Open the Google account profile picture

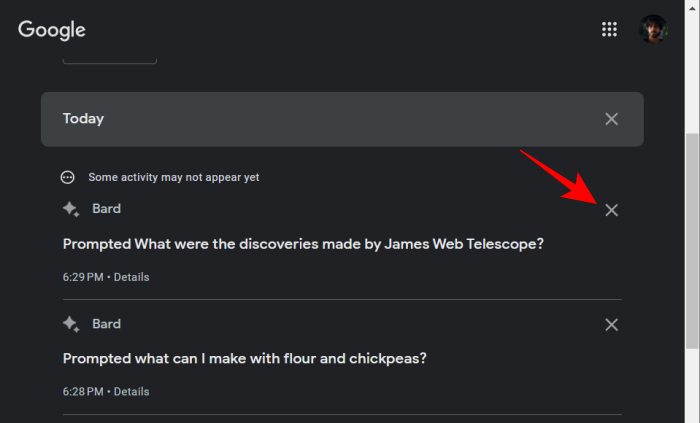pyautogui.click(x=653, y=29)
